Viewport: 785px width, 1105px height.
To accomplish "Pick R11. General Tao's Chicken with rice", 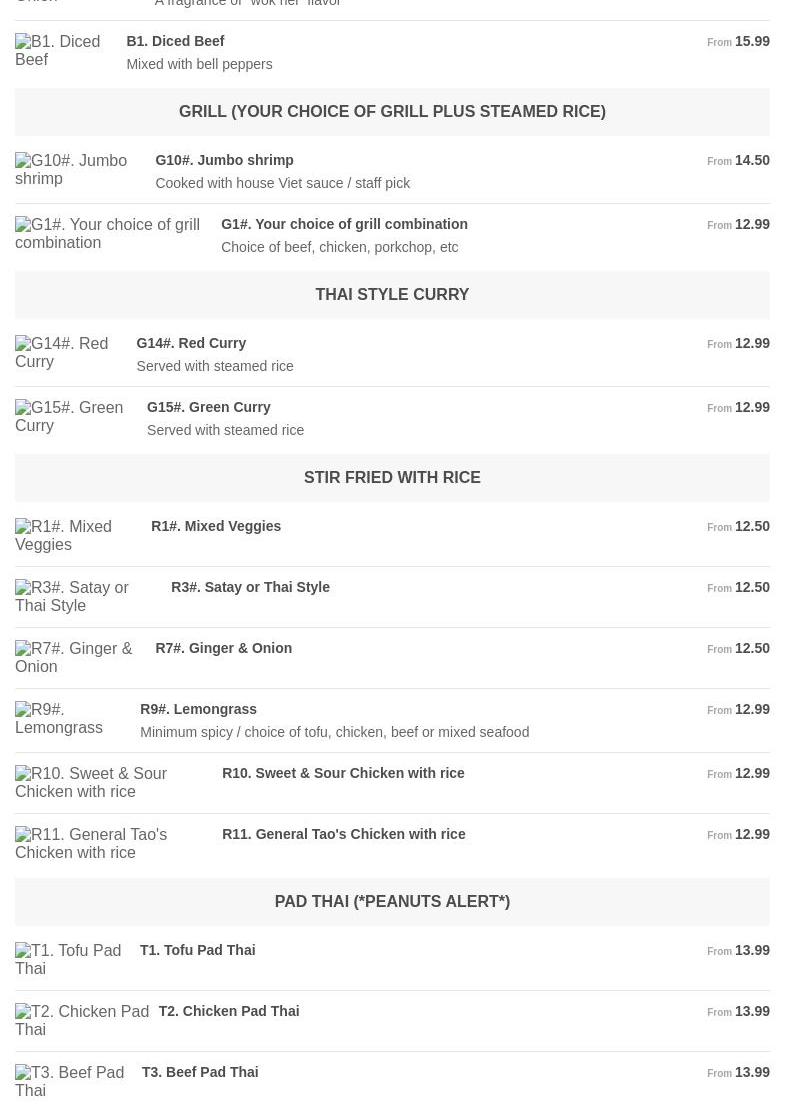I will click(x=343, y=834).
